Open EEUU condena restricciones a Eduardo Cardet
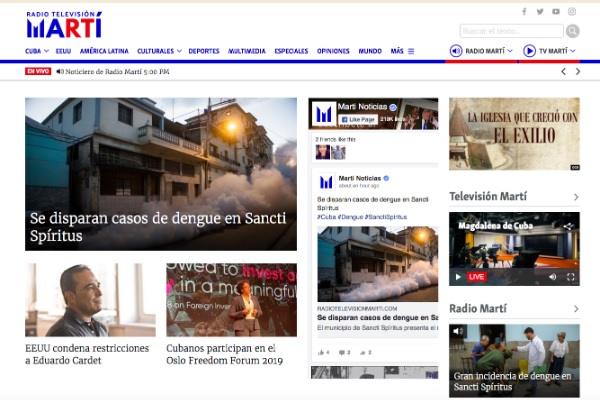 pos(87,354)
